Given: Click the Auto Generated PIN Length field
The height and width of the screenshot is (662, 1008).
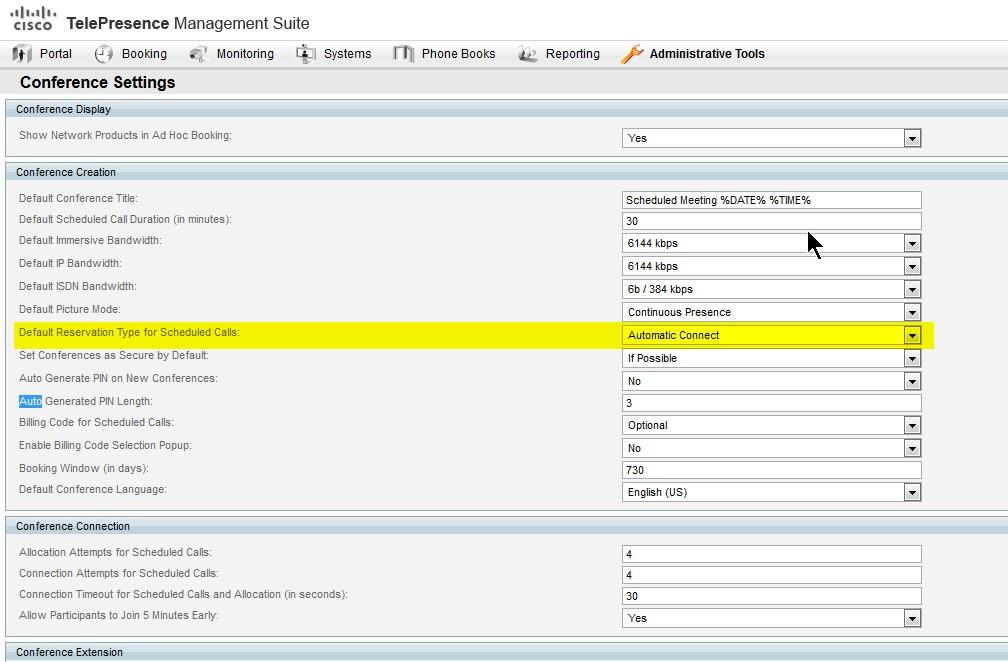Looking at the screenshot, I should 771,403.
